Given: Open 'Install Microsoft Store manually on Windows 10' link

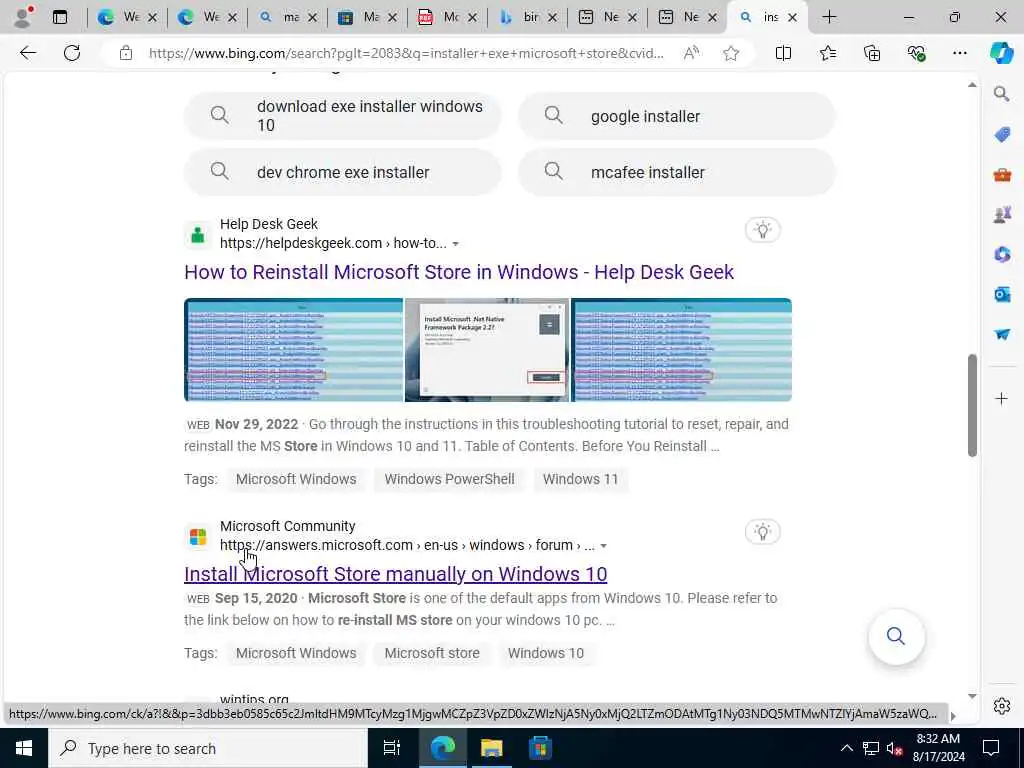Looking at the screenshot, I should (x=396, y=574).
